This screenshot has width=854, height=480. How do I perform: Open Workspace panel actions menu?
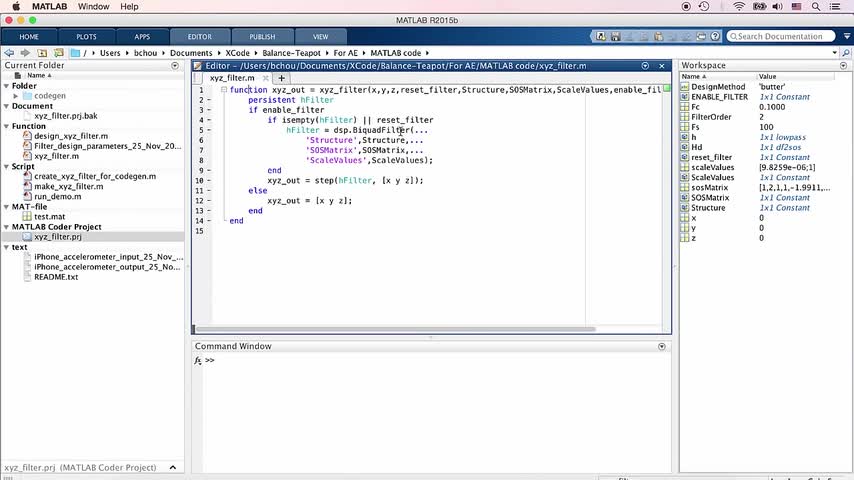843,65
